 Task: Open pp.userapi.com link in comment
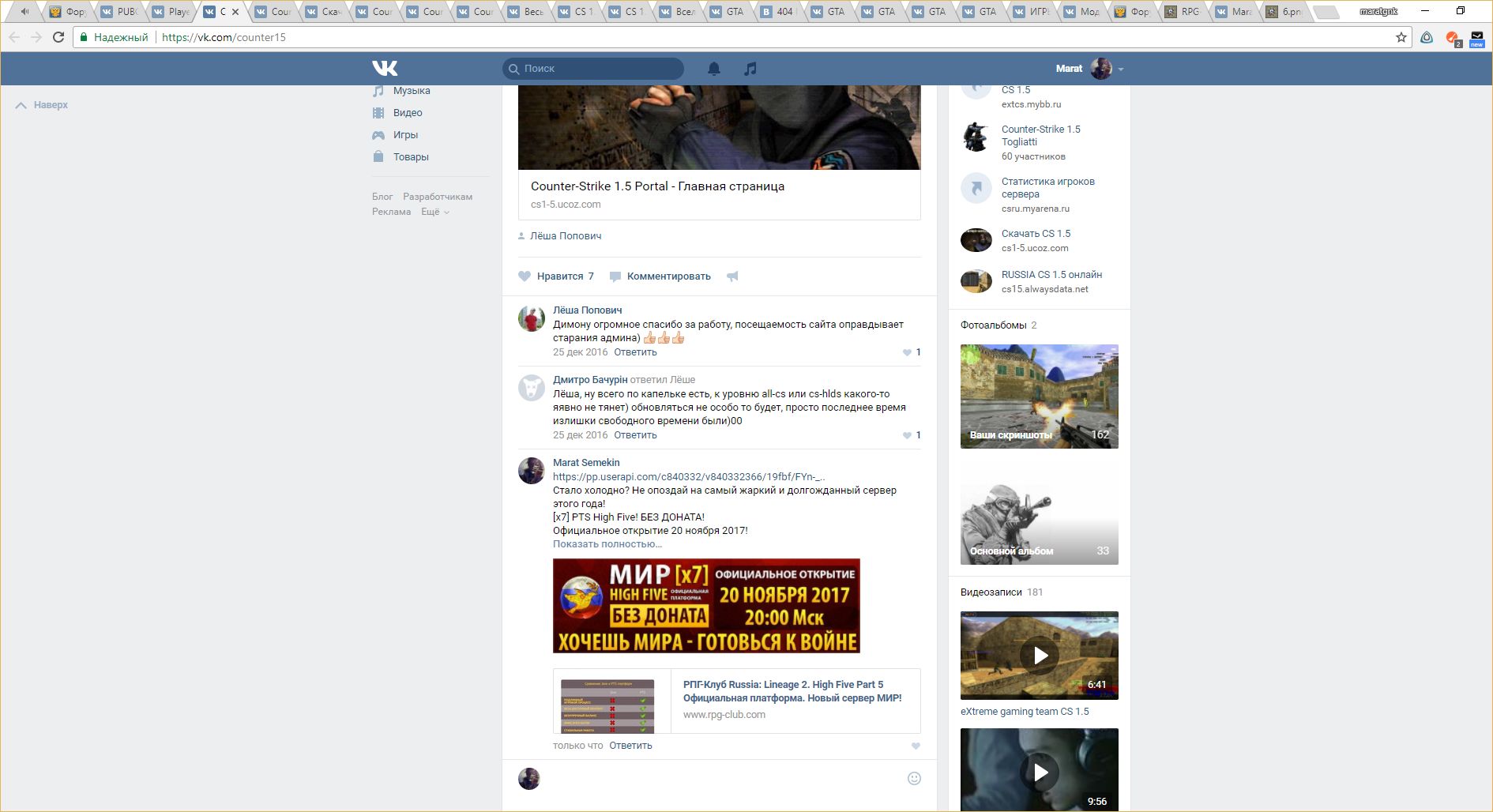point(689,477)
